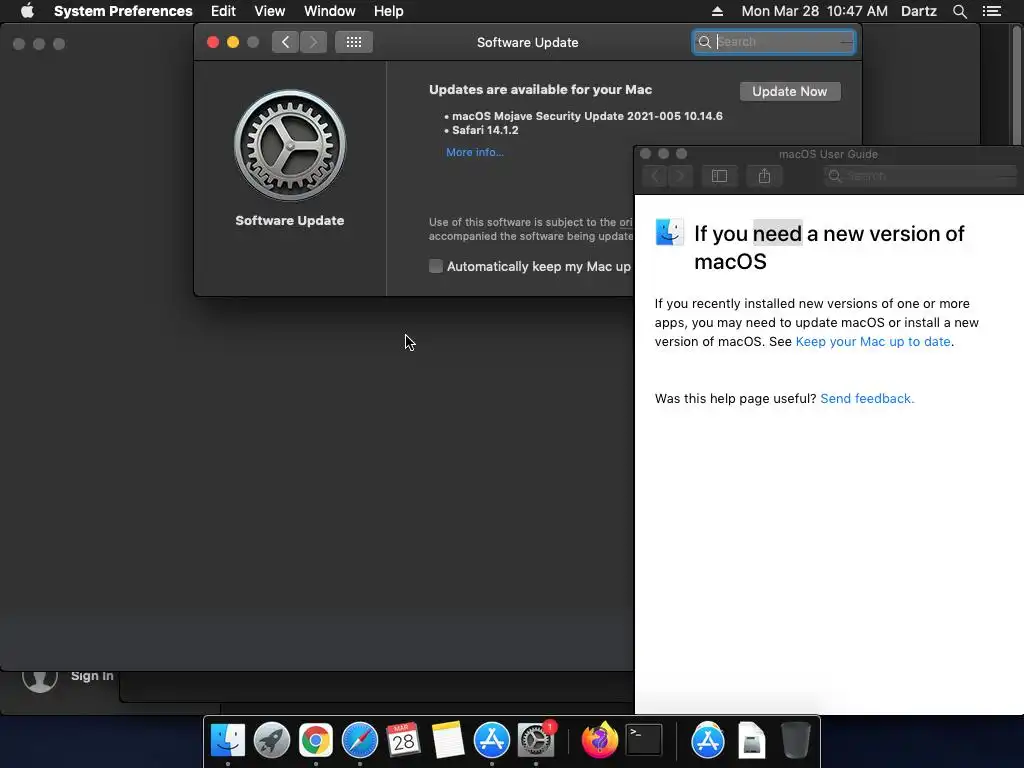Open App Store icon right of Terminal

click(707, 740)
